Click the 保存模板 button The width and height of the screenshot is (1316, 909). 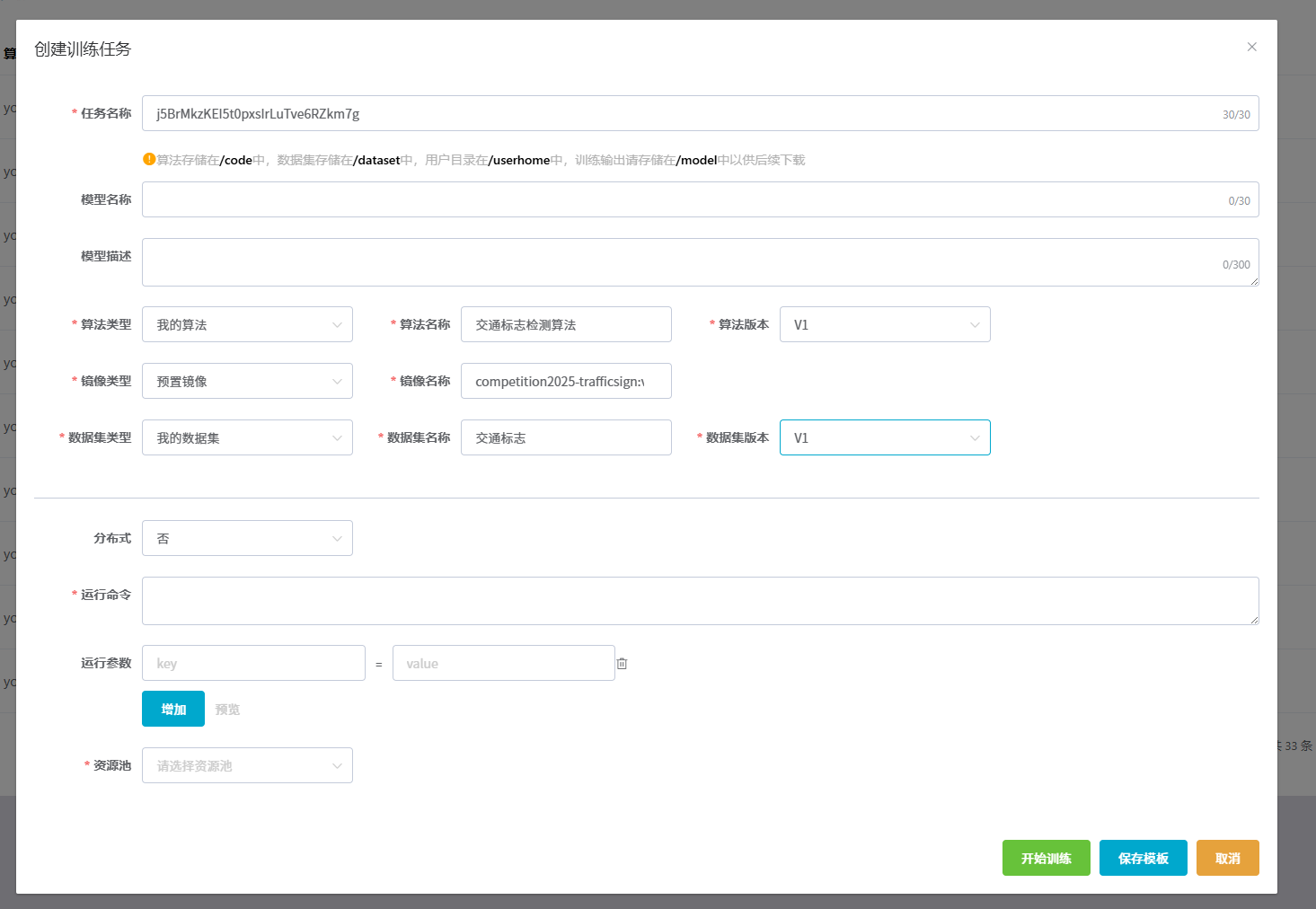(1143, 859)
